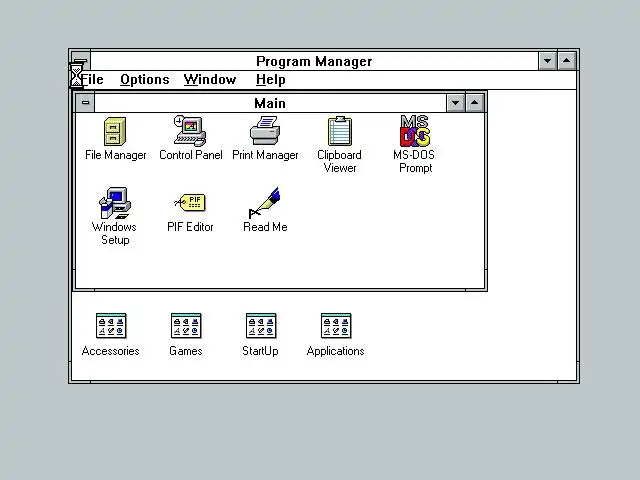
Task: Select the Windows Setup icon
Action: (x=115, y=203)
